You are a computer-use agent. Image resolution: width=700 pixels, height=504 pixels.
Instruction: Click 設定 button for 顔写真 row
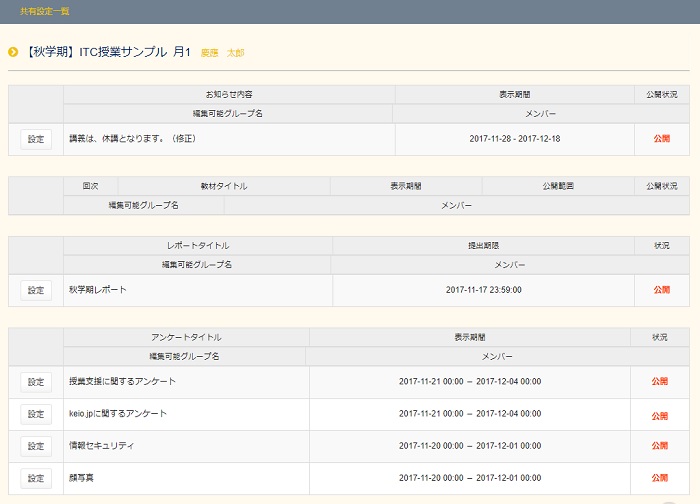click(x=36, y=478)
